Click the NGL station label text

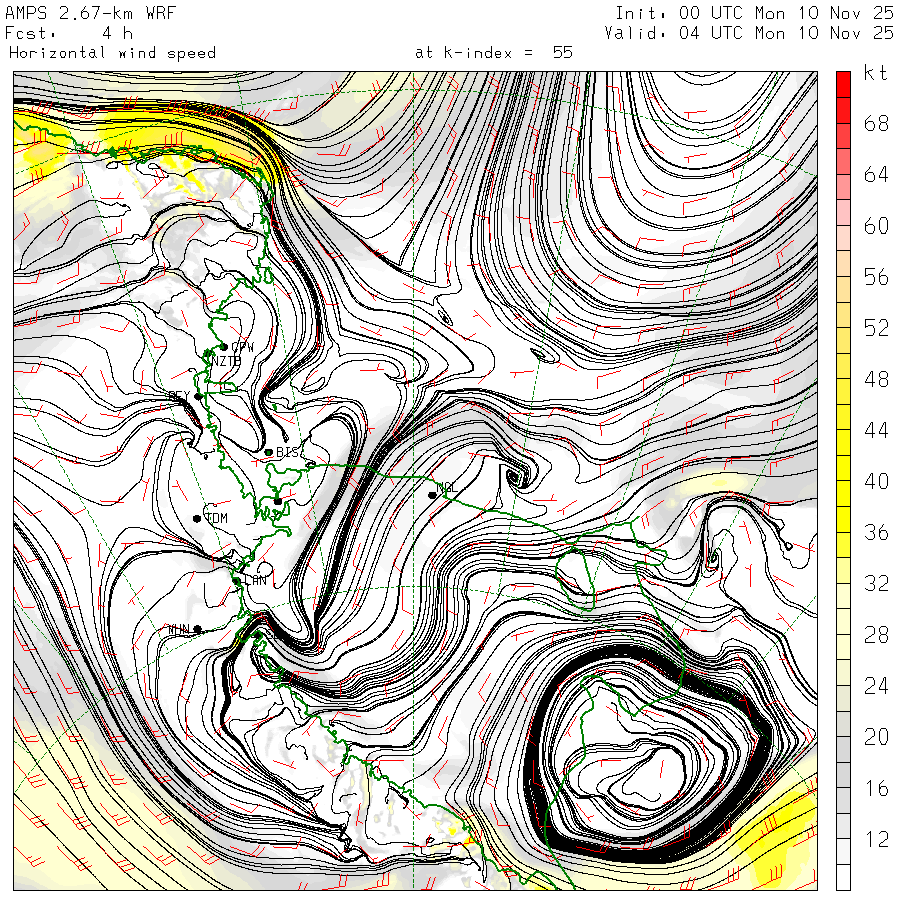click(447, 487)
